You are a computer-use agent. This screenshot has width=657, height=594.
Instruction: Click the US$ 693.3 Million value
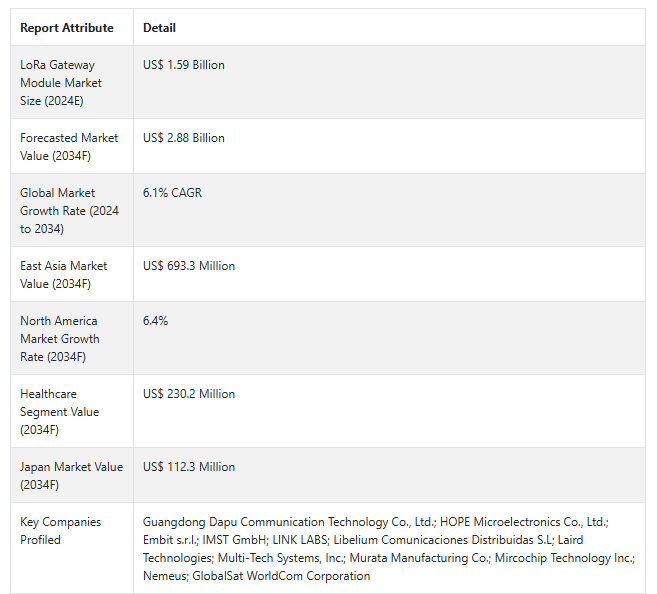point(189,266)
